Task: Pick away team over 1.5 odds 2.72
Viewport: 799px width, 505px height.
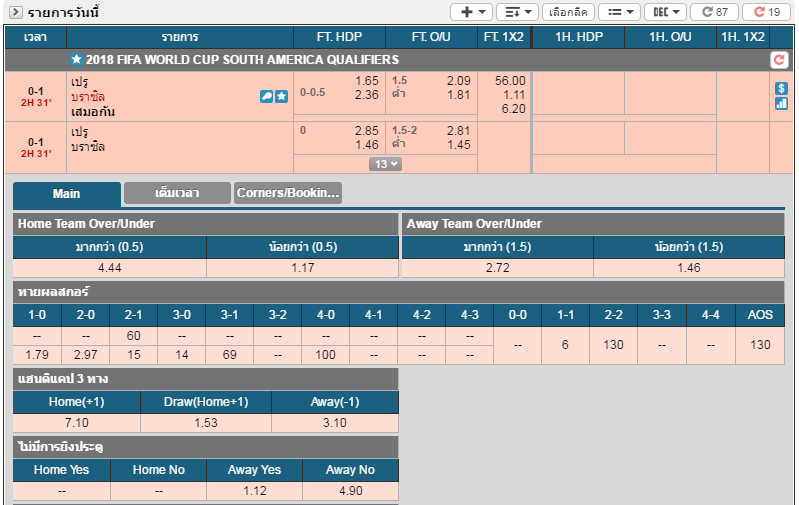Action: pyautogui.click(x=497, y=268)
